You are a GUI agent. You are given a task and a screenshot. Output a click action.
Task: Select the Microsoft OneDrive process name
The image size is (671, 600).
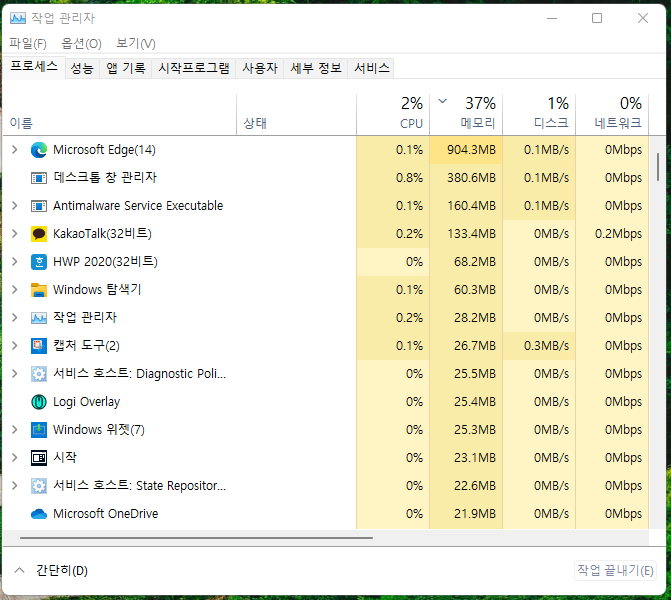106,514
